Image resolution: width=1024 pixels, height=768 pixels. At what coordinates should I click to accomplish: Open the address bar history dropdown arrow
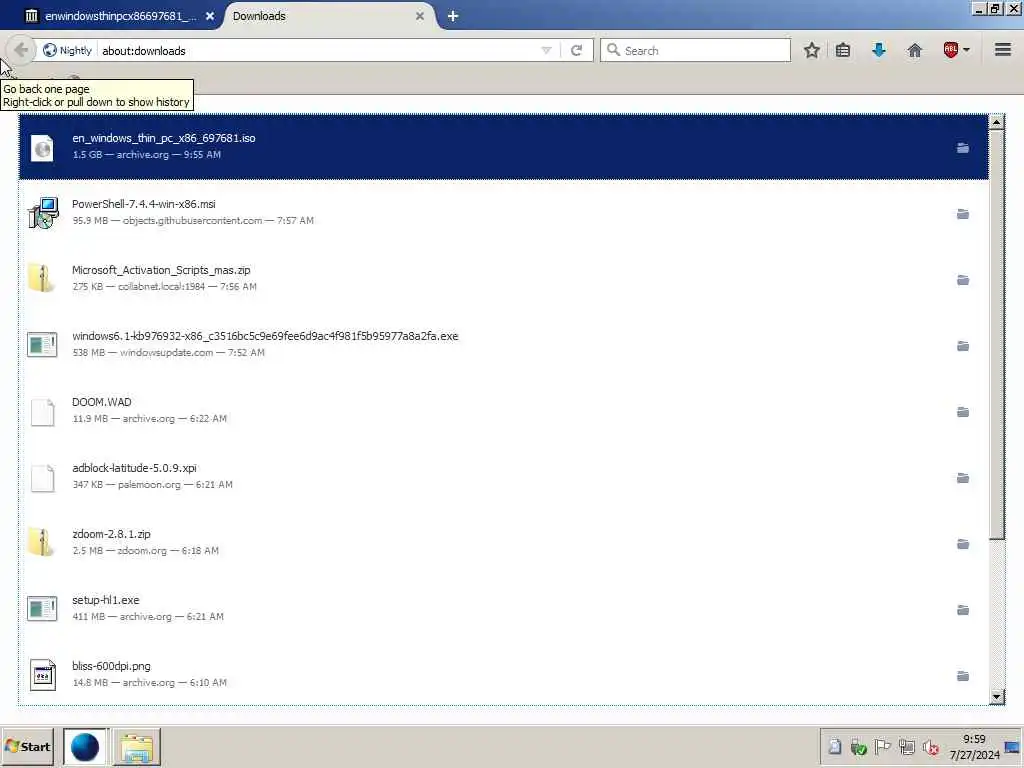coord(547,50)
